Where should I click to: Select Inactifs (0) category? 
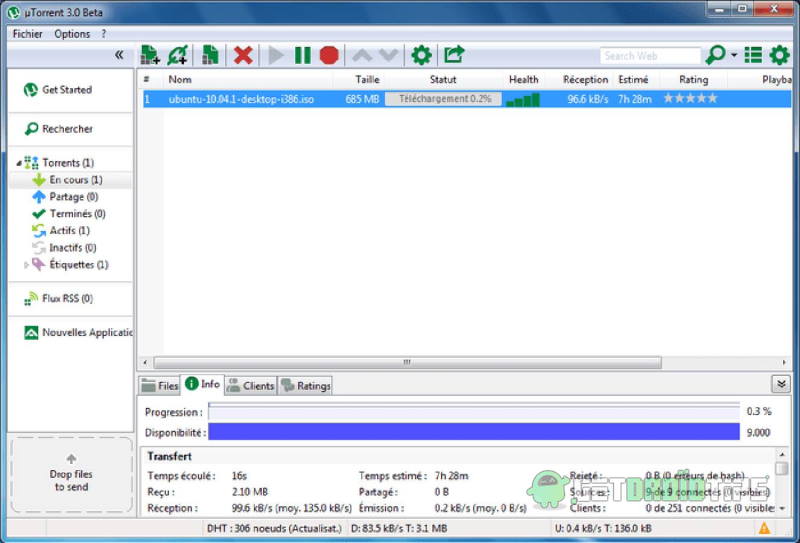tap(72, 248)
